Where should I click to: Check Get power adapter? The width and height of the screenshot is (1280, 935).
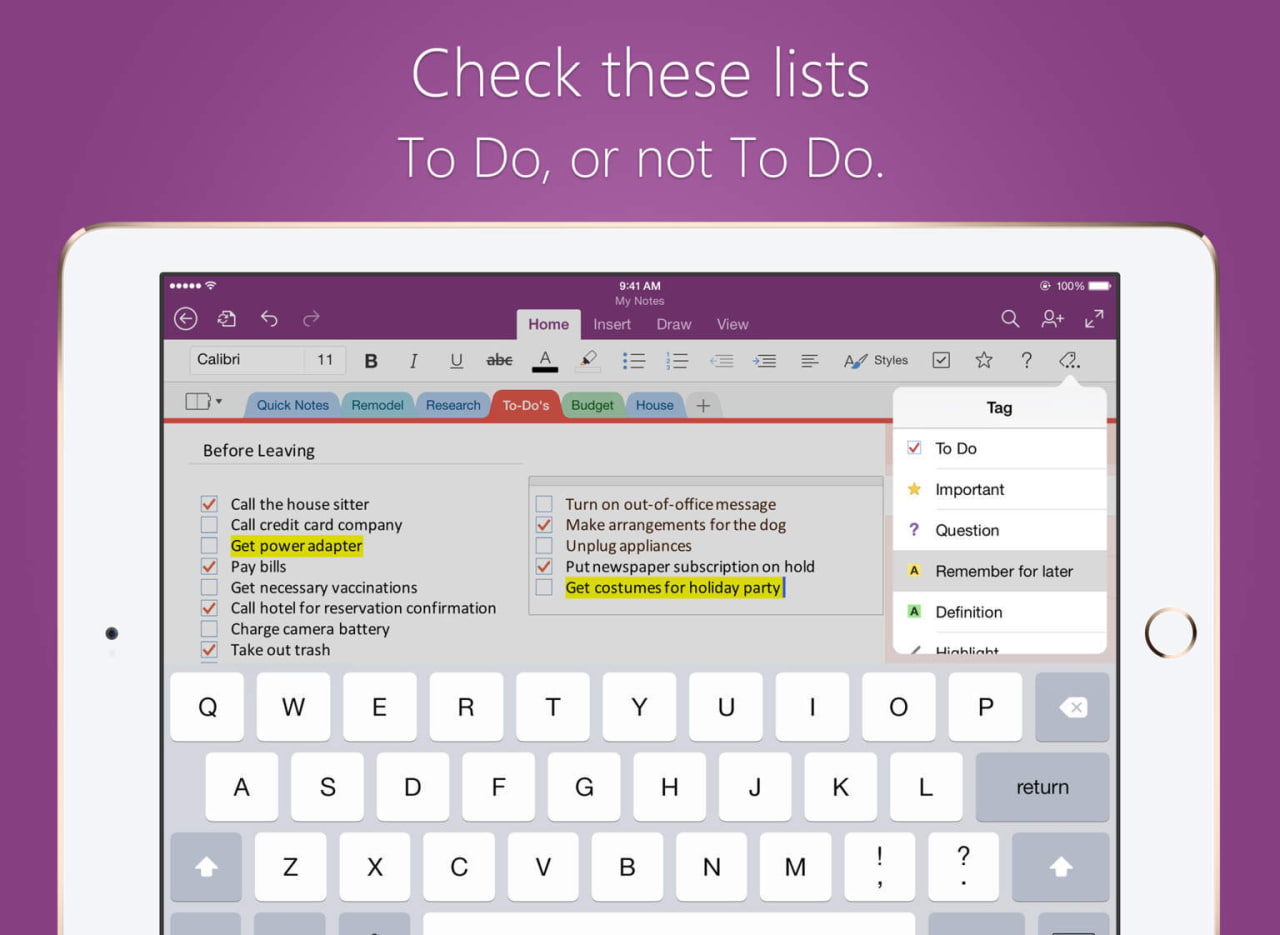(209, 546)
